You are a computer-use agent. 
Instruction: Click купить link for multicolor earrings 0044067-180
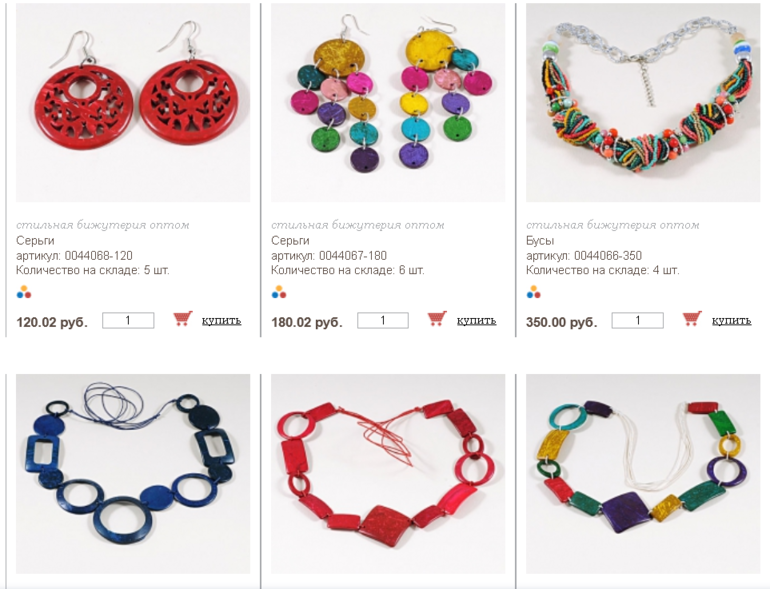[x=476, y=320]
